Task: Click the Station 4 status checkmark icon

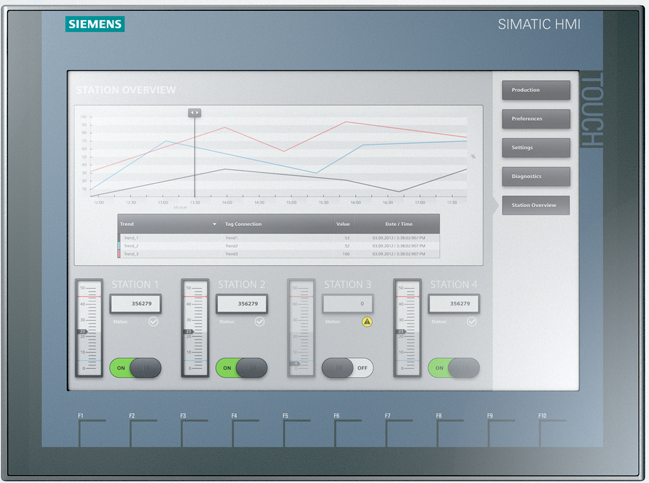Action: (471, 322)
